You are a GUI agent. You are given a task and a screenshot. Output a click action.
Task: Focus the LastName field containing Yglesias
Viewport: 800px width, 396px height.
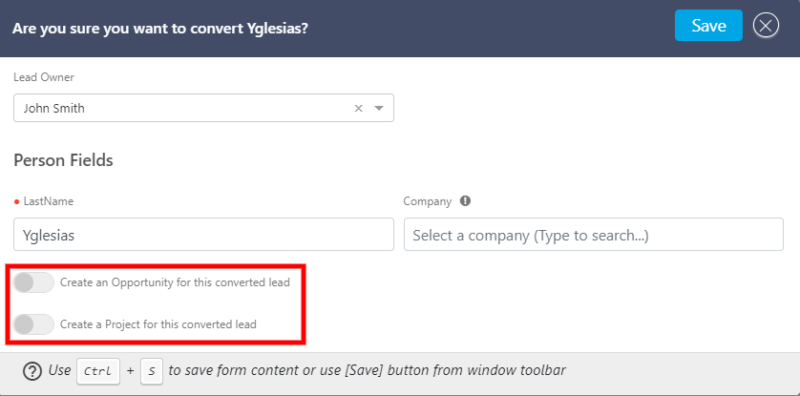pos(204,234)
